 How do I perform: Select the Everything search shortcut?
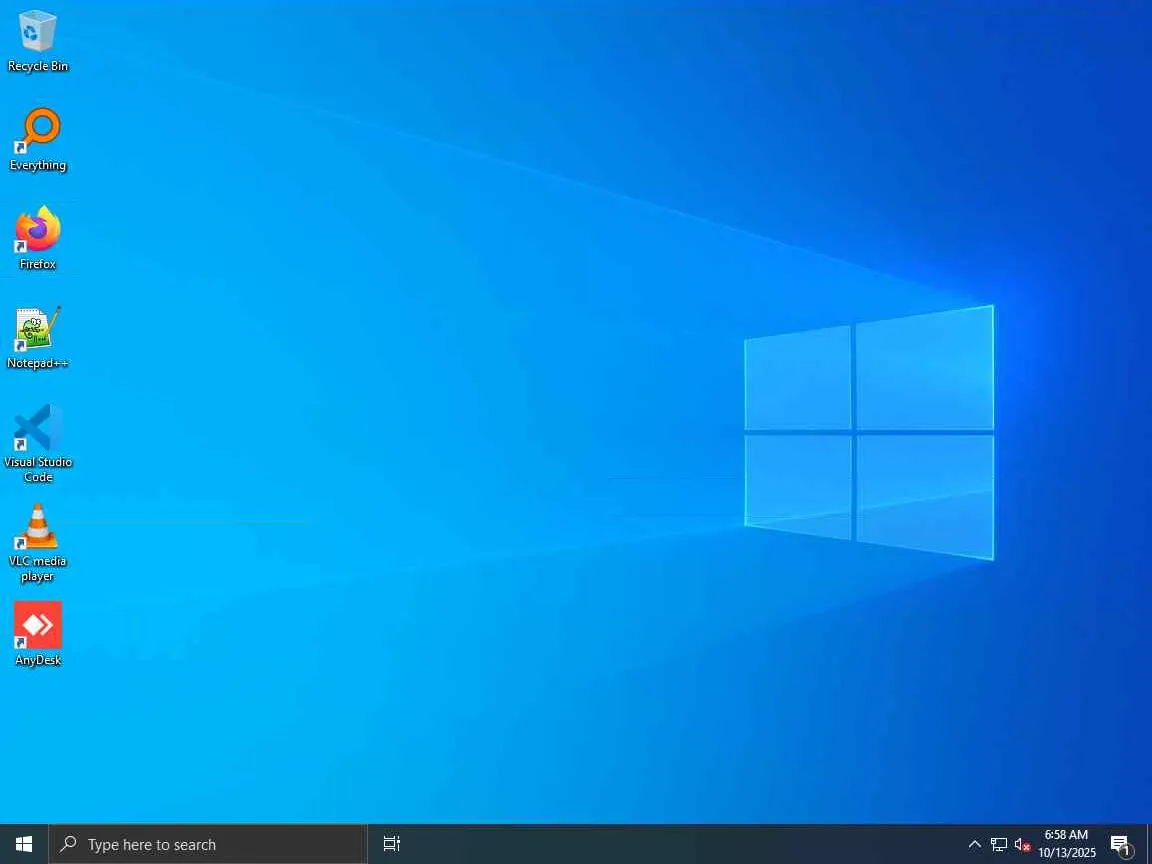tap(37, 140)
